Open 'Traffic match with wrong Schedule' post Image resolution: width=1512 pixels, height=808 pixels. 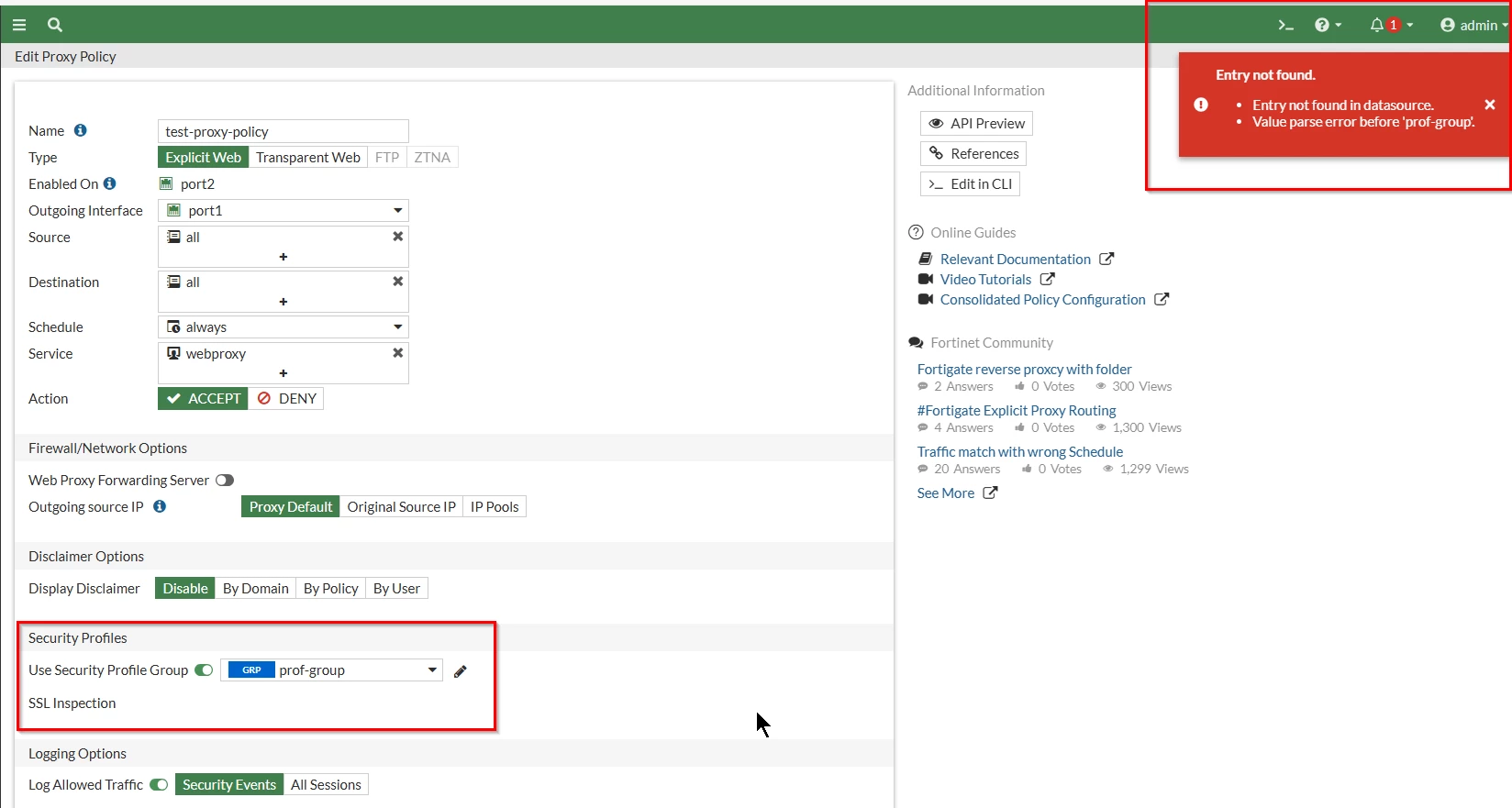[x=1020, y=451]
